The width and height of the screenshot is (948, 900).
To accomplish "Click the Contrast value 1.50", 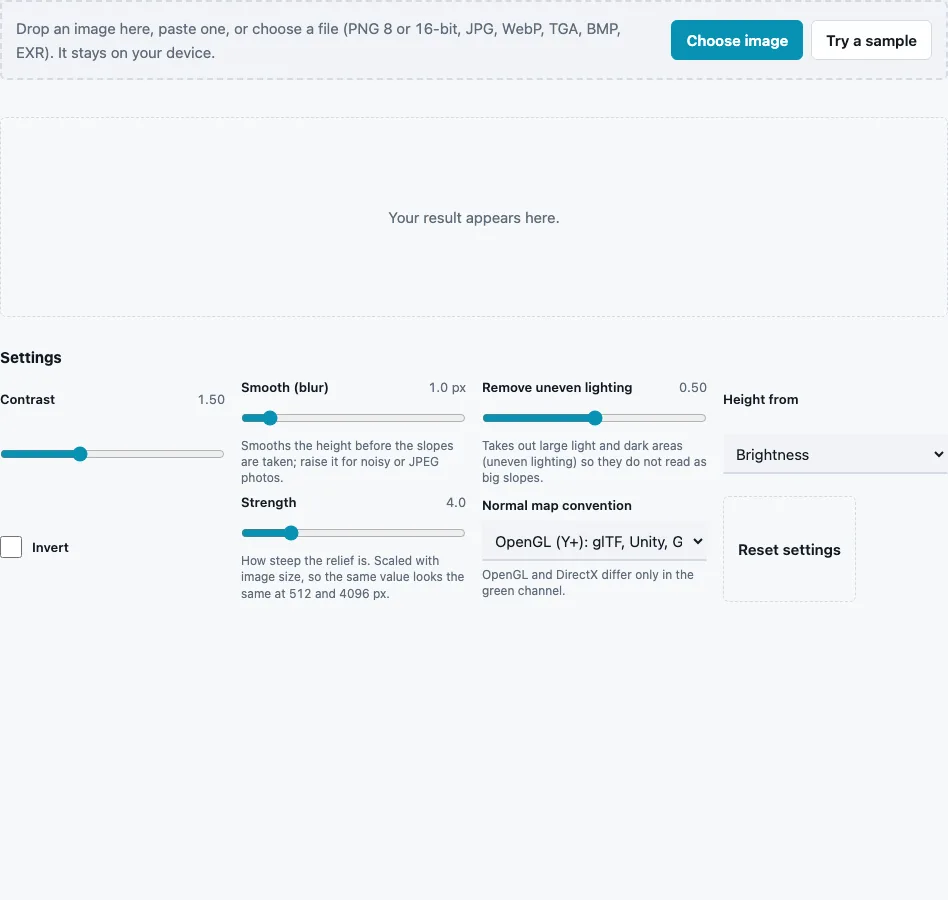I will pyautogui.click(x=211, y=400).
